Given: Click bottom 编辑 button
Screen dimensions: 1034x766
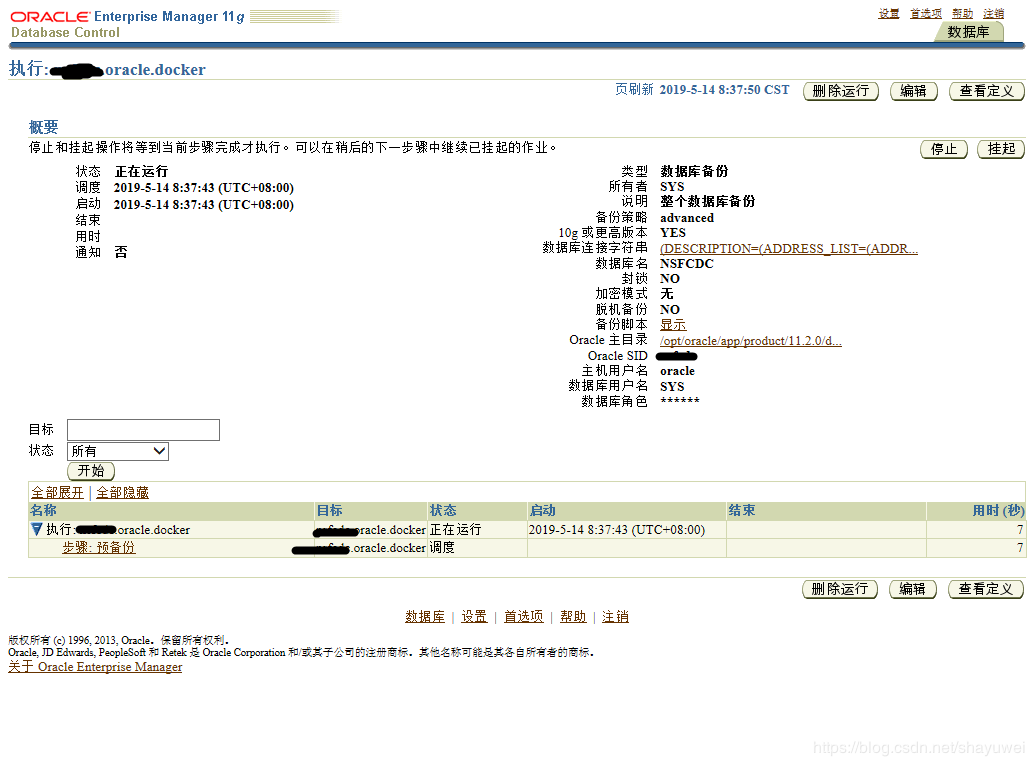Looking at the screenshot, I should click(913, 589).
